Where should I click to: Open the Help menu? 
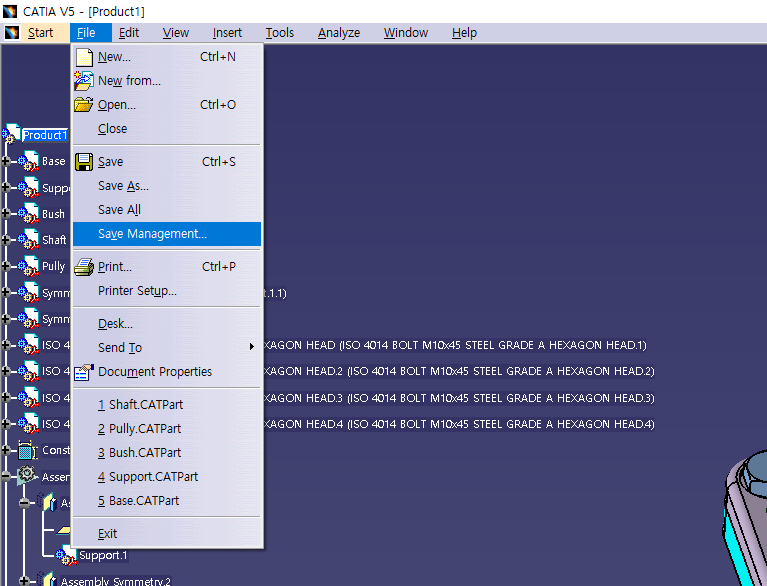click(464, 33)
